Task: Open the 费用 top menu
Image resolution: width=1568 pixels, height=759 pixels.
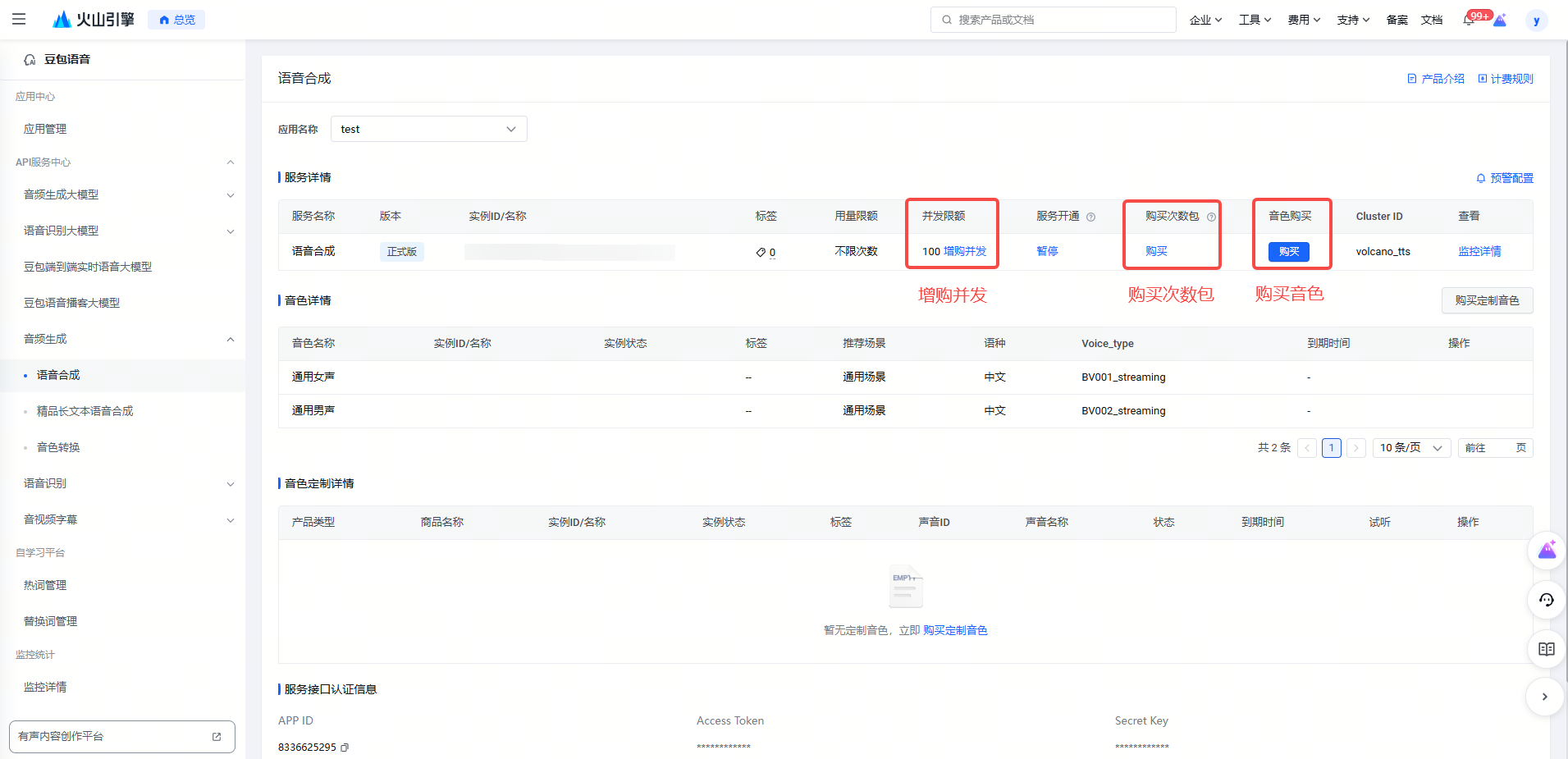Action: tap(1303, 20)
